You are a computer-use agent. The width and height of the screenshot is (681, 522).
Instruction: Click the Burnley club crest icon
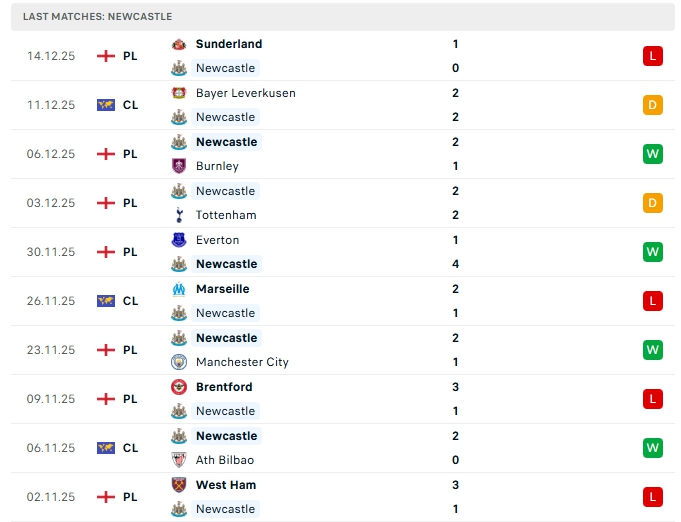[x=179, y=166]
